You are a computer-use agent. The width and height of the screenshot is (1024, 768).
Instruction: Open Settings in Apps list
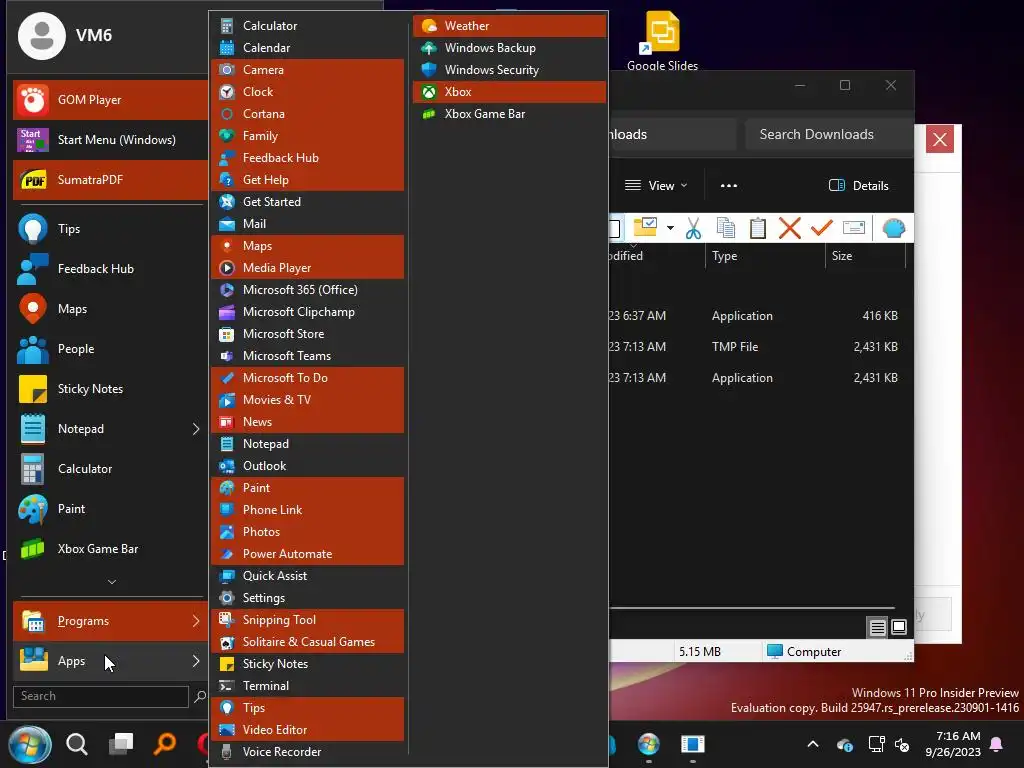tap(308, 598)
